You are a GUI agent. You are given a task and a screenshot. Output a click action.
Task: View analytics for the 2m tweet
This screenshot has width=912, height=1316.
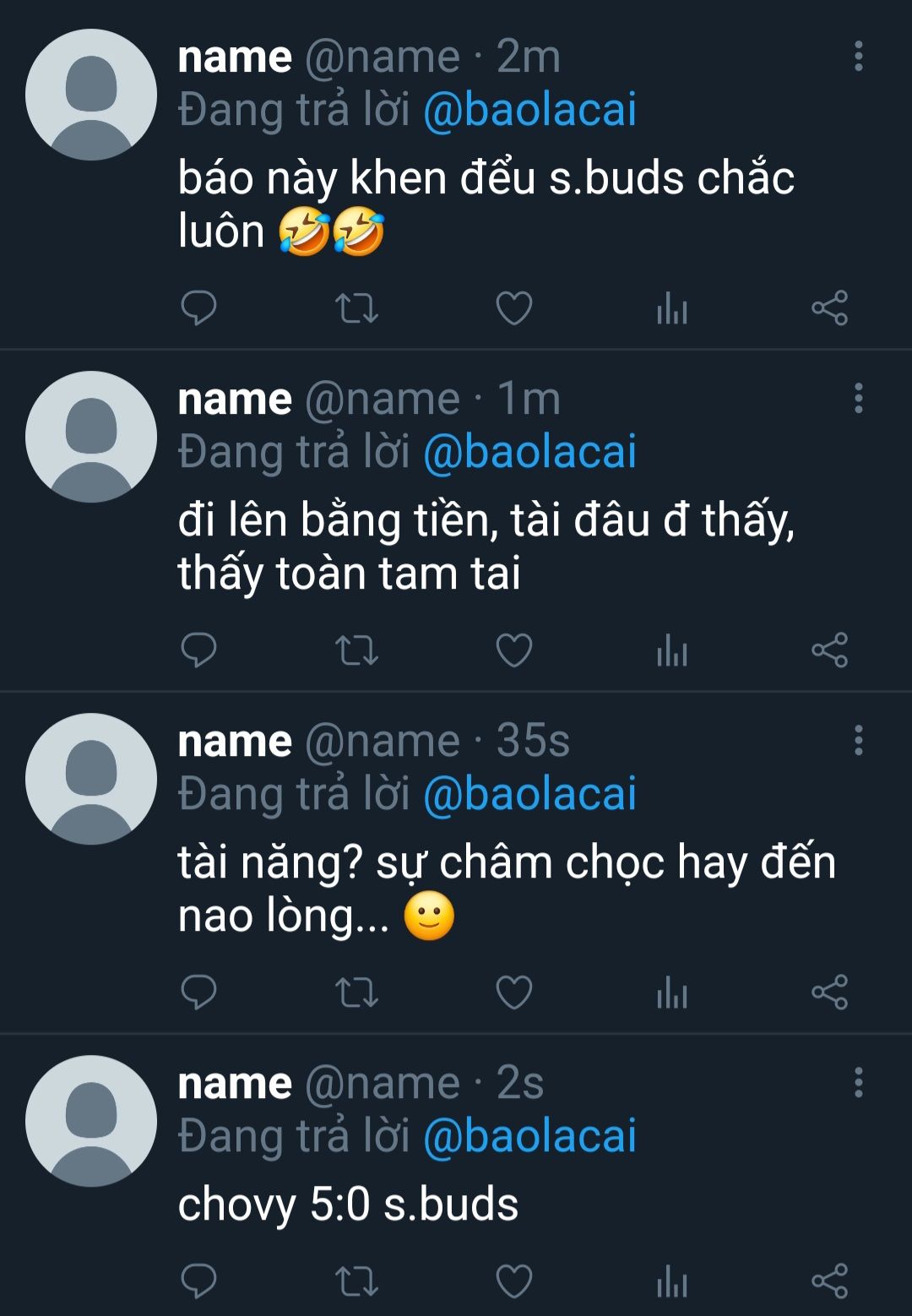pos(672,308)
